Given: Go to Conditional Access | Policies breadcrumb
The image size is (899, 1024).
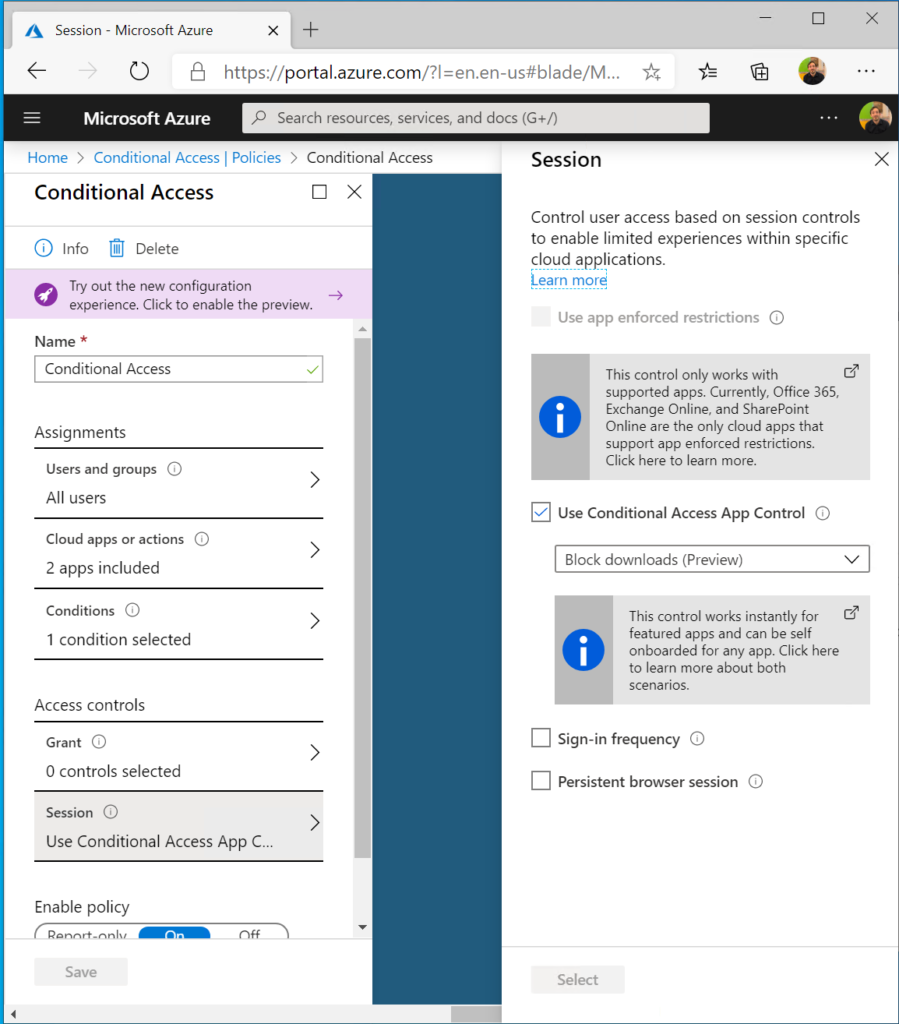Looking at the screenshot, I should point(187,158).
